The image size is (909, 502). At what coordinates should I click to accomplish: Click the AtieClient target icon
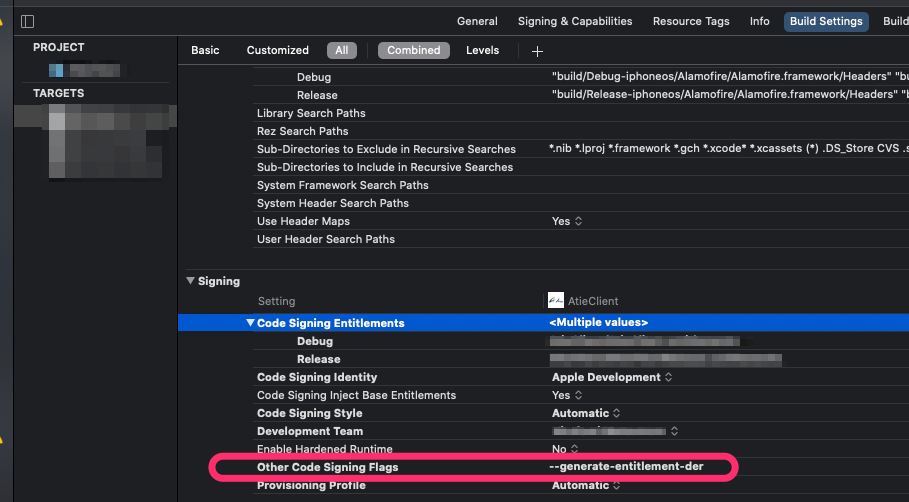click(x=557, y=301)
